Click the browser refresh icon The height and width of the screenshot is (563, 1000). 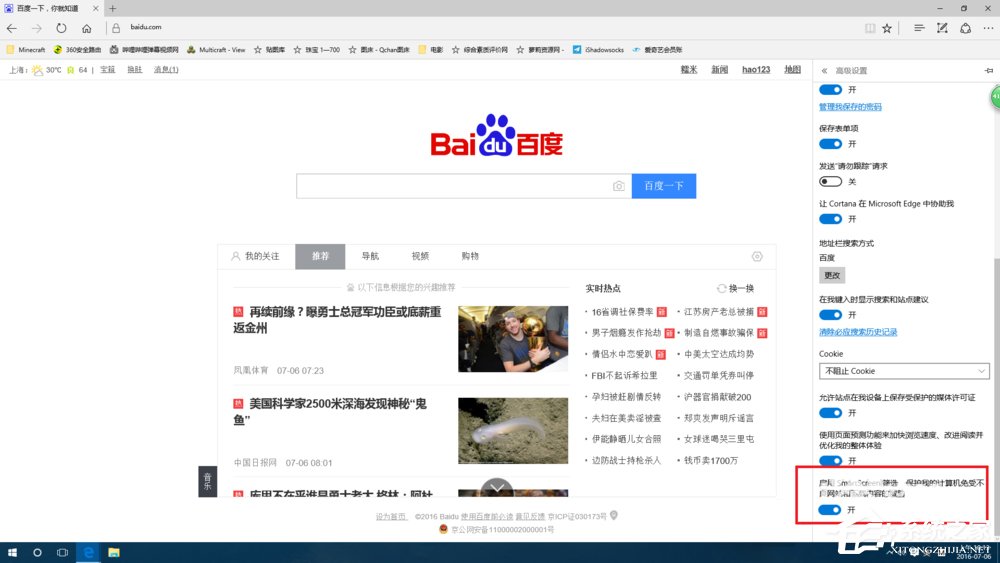coord(62,28)
